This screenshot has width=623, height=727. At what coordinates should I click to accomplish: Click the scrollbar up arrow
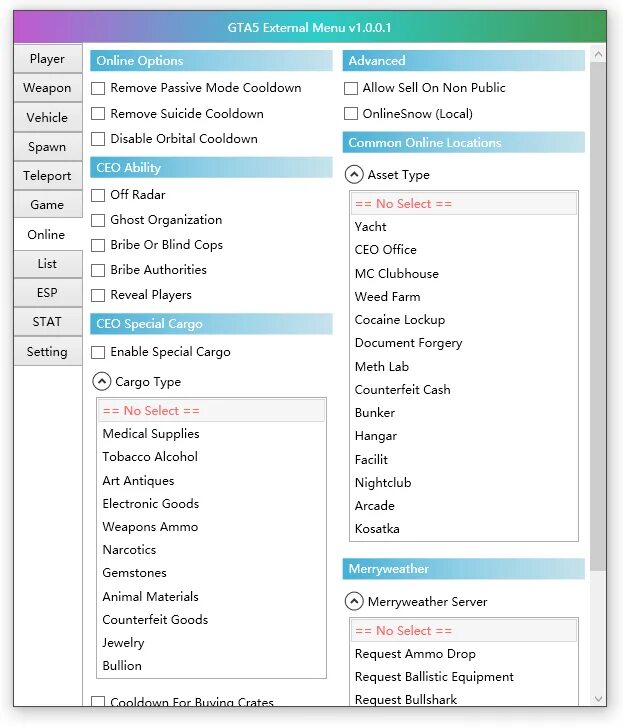[x=598, y=54]
